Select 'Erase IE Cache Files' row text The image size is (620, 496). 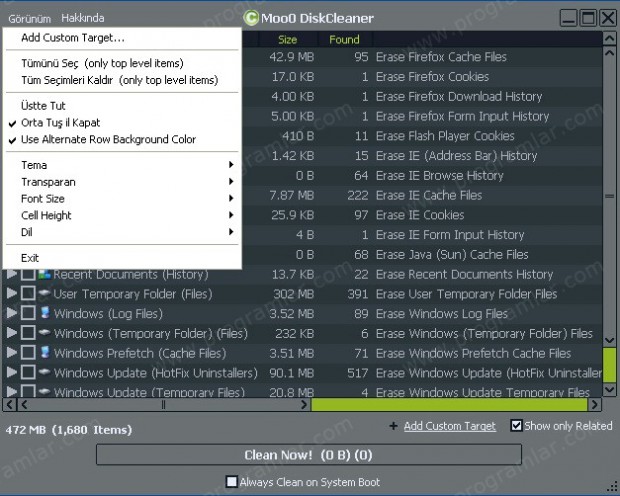[429, 195]
